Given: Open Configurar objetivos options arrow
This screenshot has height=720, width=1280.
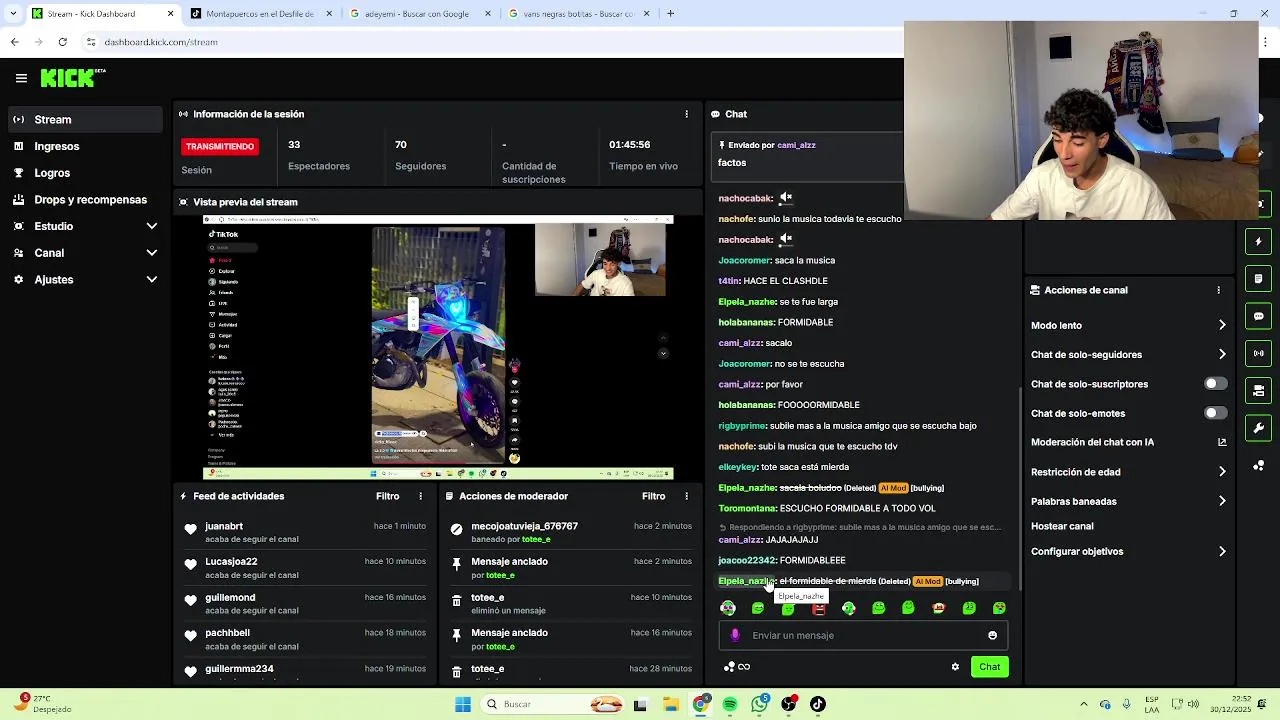Looking at the screenshot, I should coord(1221,551).
